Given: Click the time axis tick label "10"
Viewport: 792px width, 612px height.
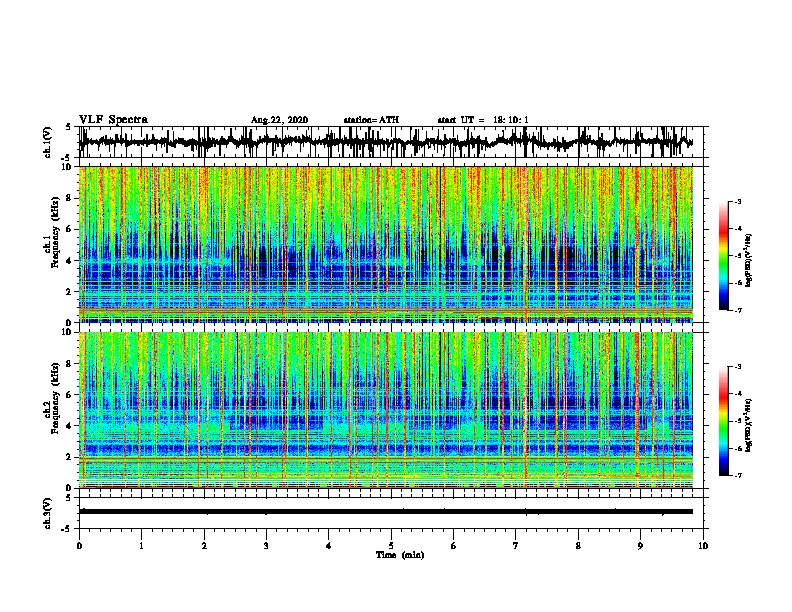Looking at the screenshot, I should [703, 546].
